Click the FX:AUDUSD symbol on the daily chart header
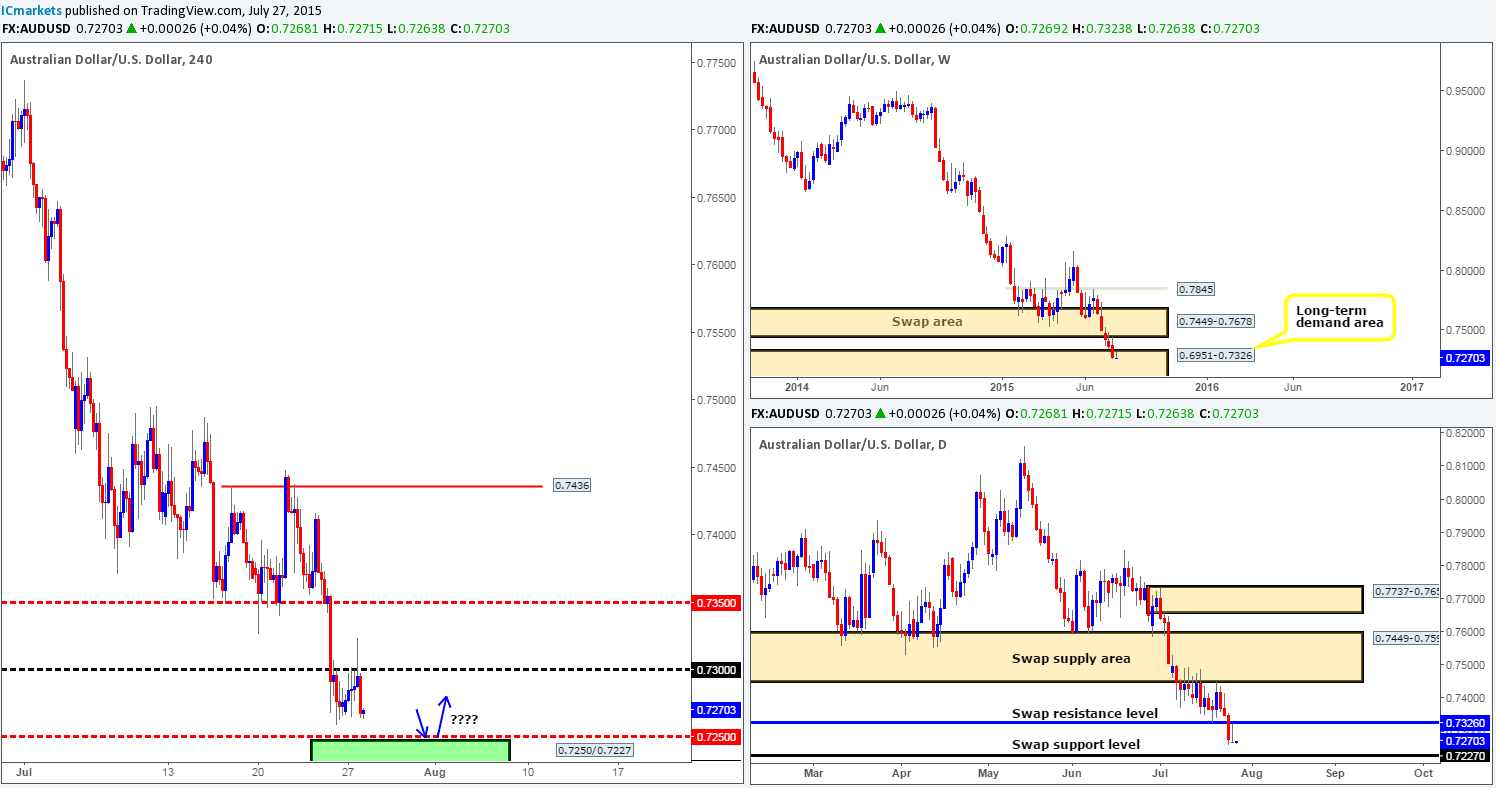This screenshot has height=788, width=1496. tap(785, 413)
